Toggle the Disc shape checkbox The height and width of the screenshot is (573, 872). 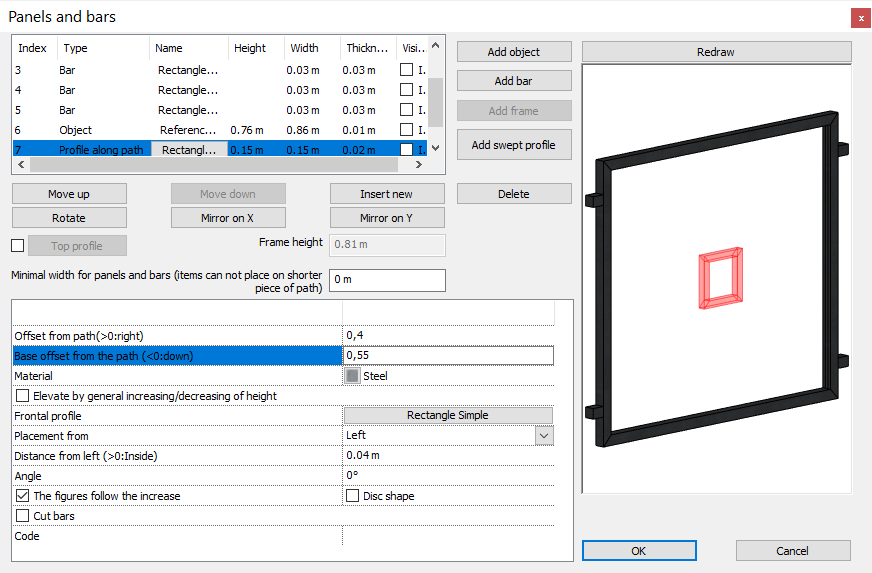(x=352, y=496)
